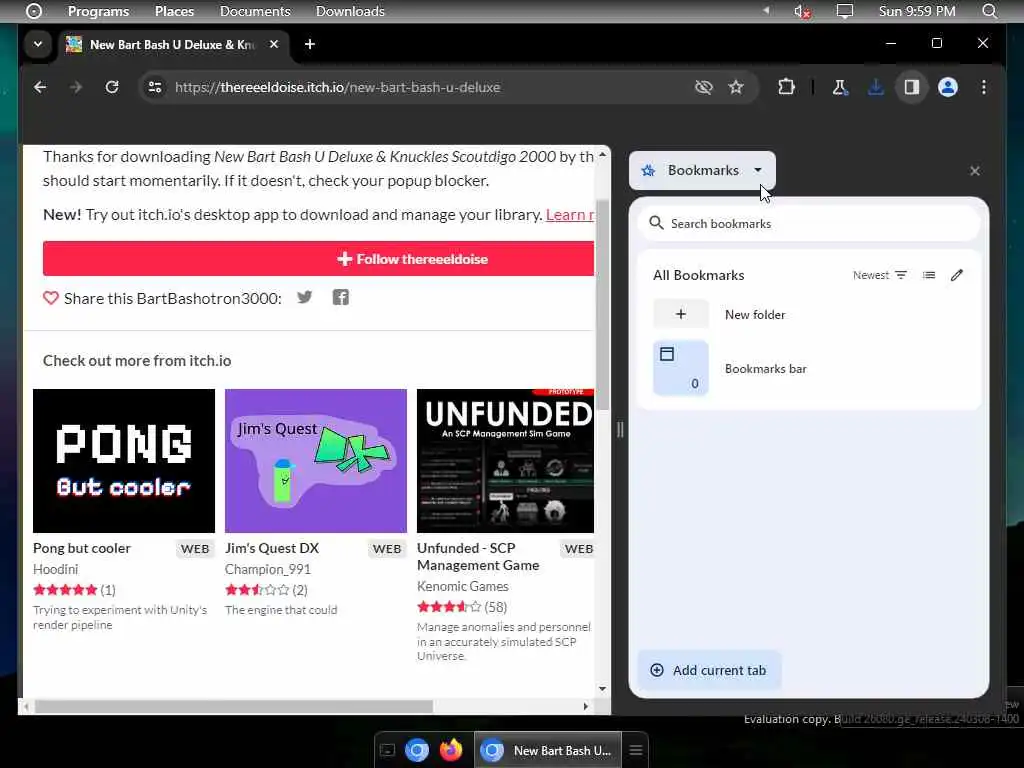Open site information icon in address bar

tap(155, 87)
